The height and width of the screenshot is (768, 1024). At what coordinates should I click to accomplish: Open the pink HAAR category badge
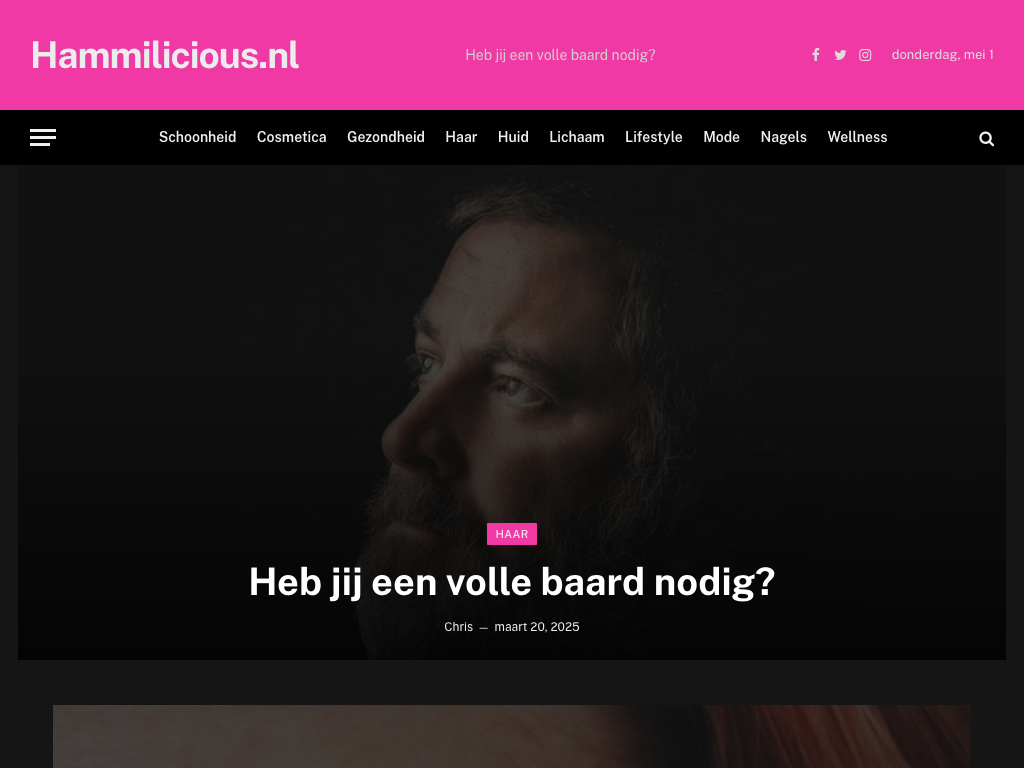[x=512, y=534]
